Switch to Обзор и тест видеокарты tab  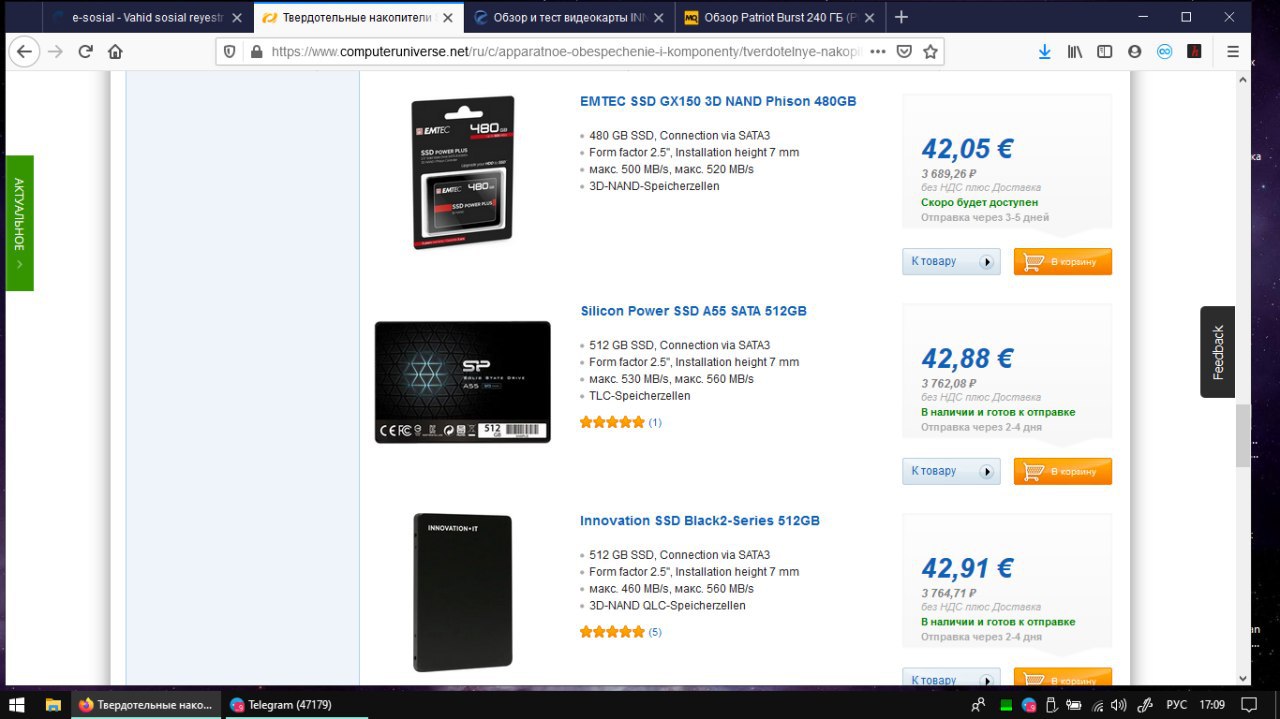click(570, 17)
